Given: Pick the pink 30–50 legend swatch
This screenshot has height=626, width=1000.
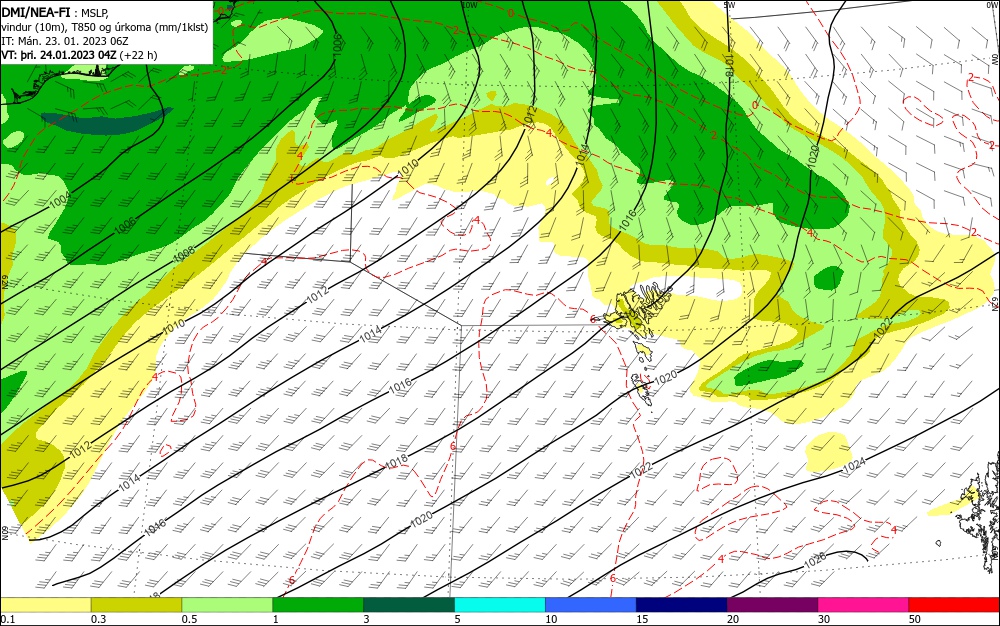Looking at the screenshot, I should coord(864,605).
